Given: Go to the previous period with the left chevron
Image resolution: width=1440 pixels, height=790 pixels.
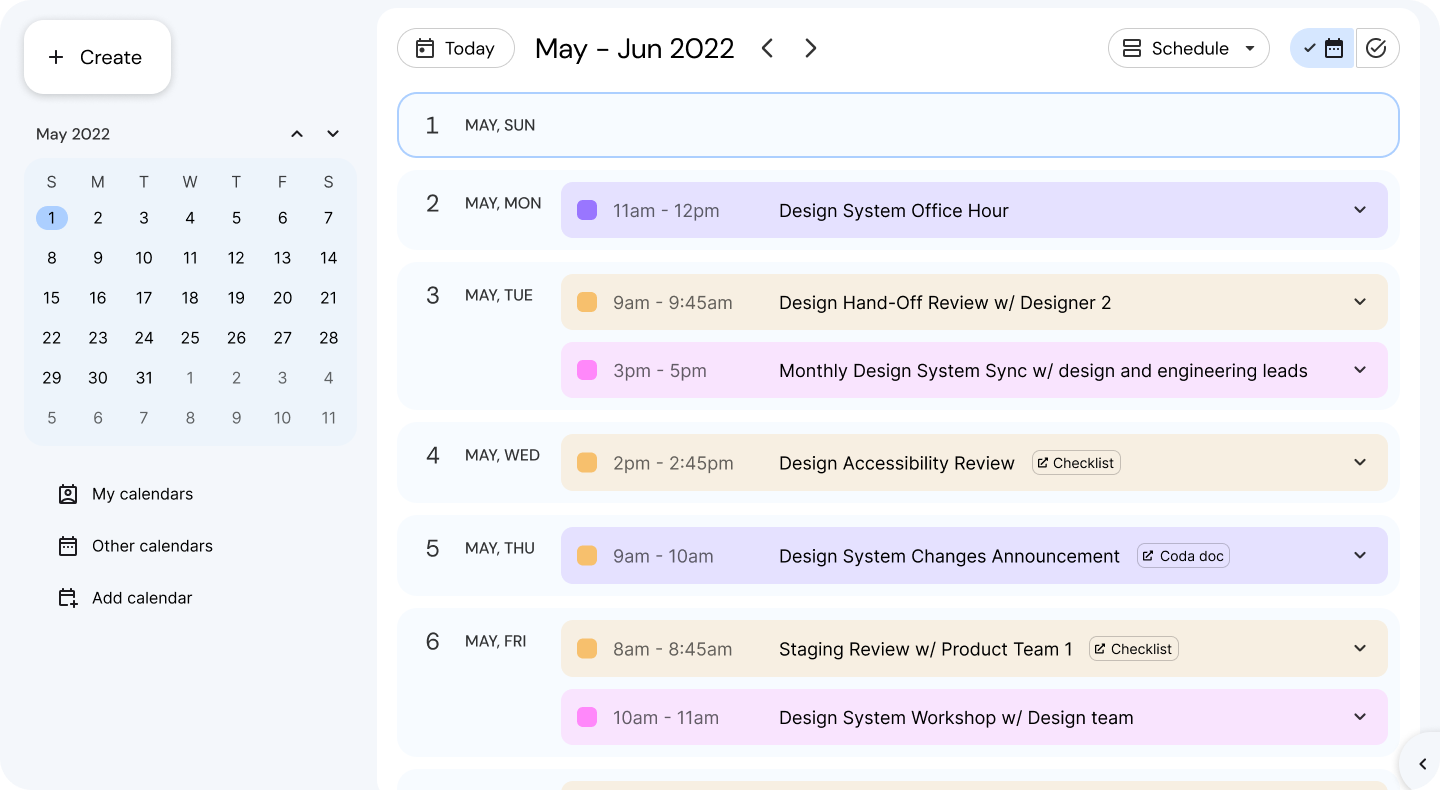Looking at the screenshot, I should [767, 47].
